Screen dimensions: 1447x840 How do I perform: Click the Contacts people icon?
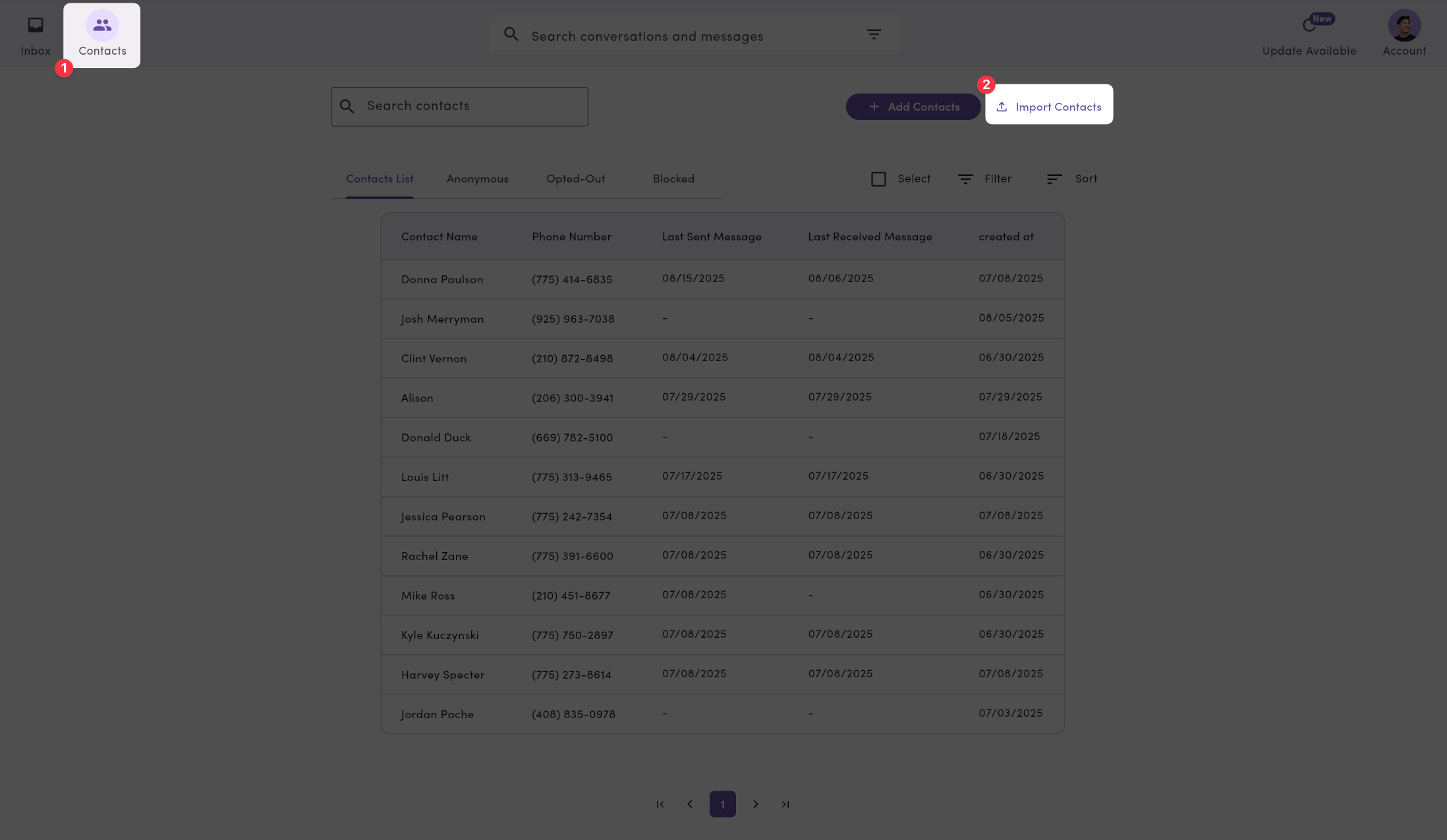102,26
